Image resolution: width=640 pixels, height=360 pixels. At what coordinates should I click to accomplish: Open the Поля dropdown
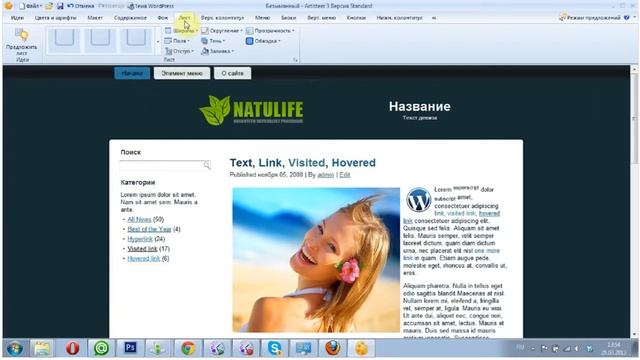(x=177, y=41)
